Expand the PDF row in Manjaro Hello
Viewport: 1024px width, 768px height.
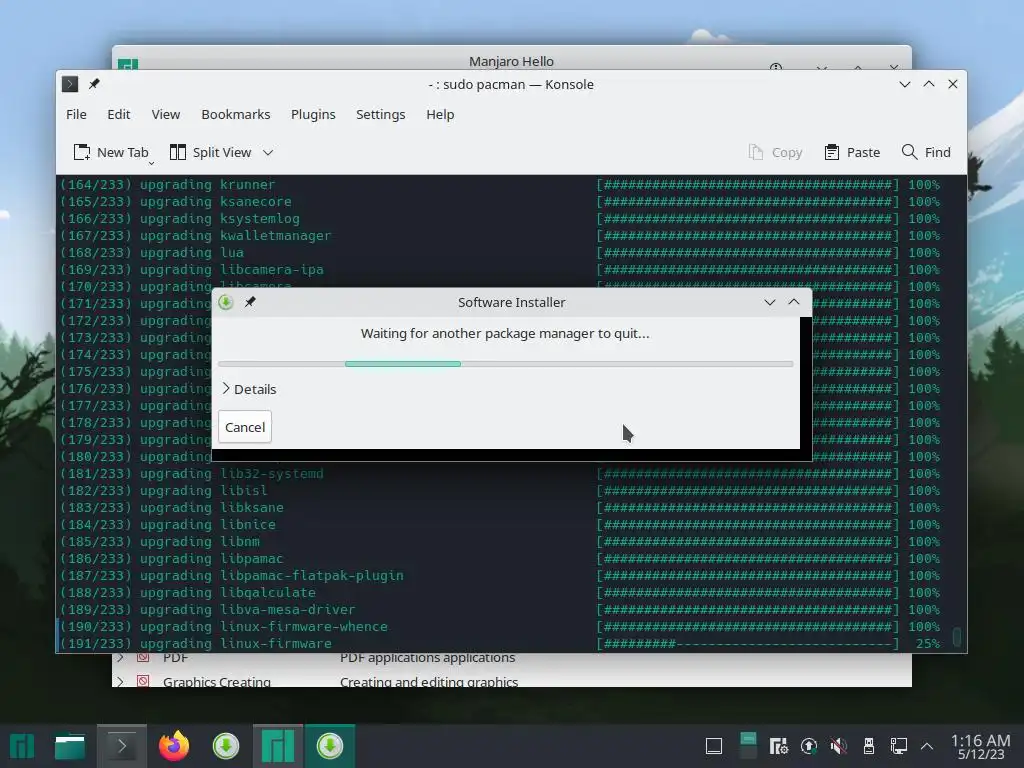(x=120, y=657)
